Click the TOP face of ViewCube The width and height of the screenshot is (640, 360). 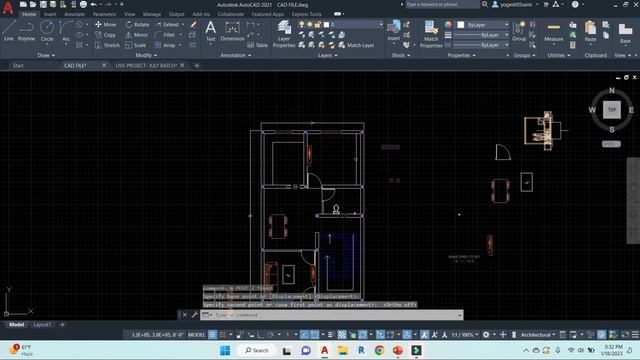(611, 110)
